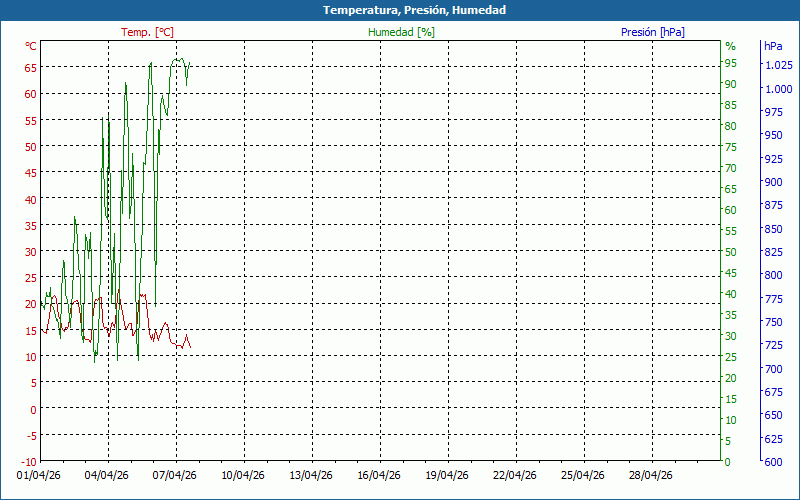800x500 pixels.
Task: Click the 01/04/26 date on time axis
Action: tap(38, 476)
